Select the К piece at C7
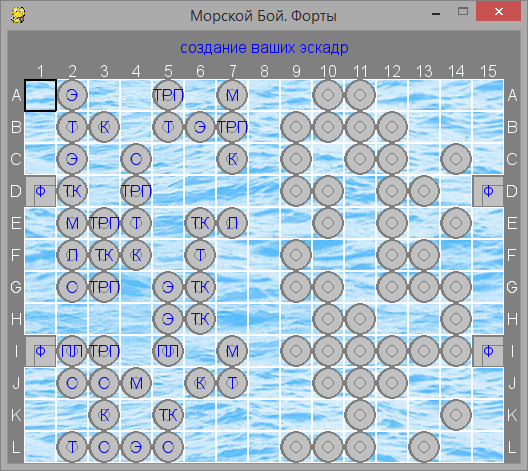Screen dimensions: 528x471 point(232,159)
